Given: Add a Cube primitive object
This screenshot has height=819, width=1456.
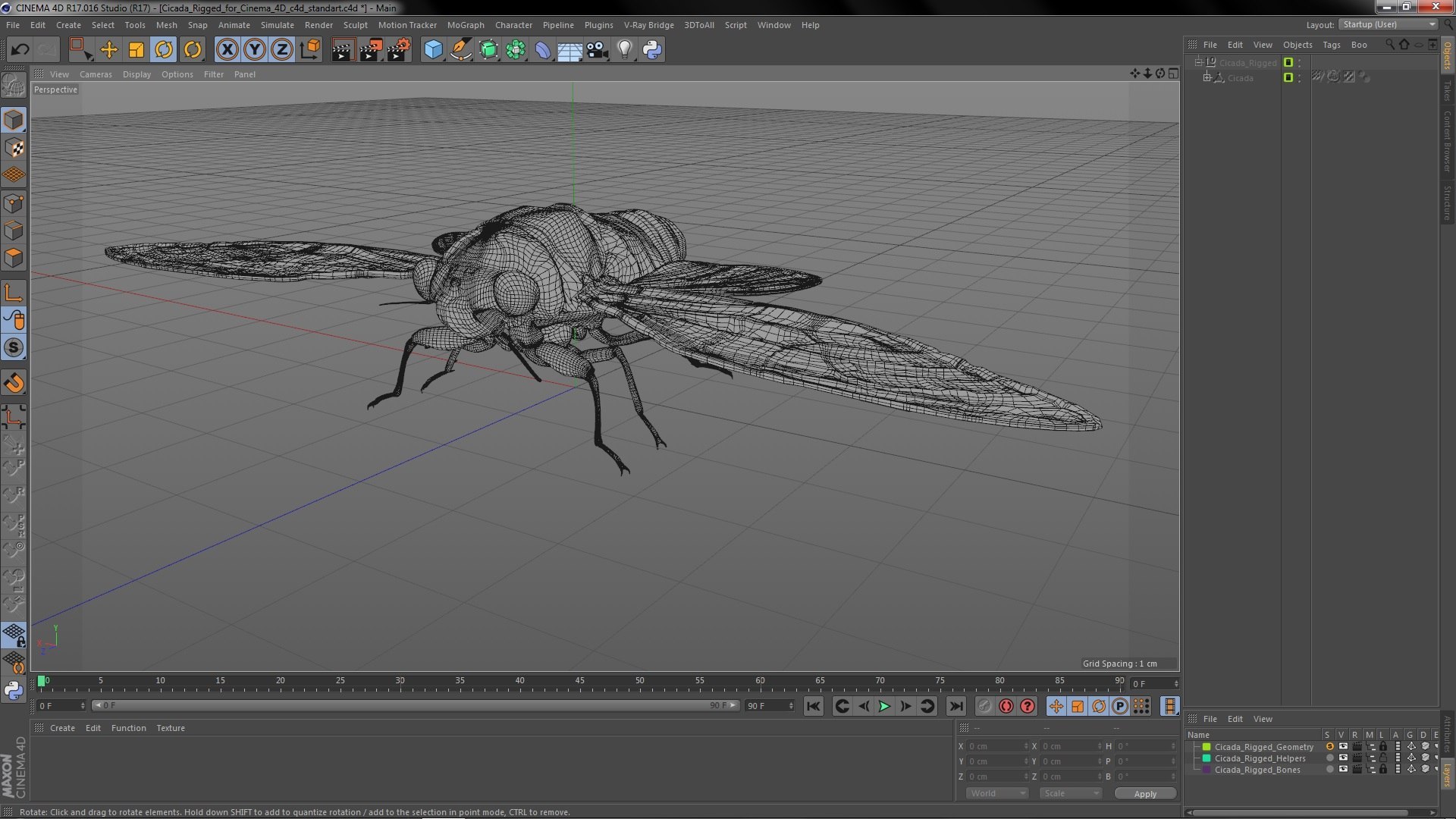Looking at the screenshot, I should coord(433,50).
